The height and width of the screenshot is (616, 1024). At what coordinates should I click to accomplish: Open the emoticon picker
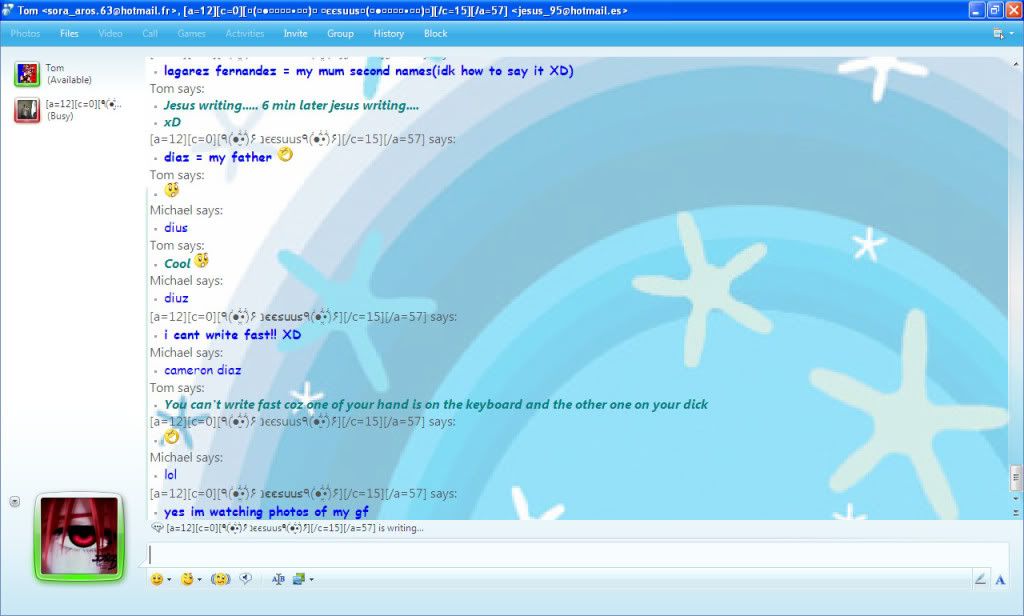[x=157, y=578]
